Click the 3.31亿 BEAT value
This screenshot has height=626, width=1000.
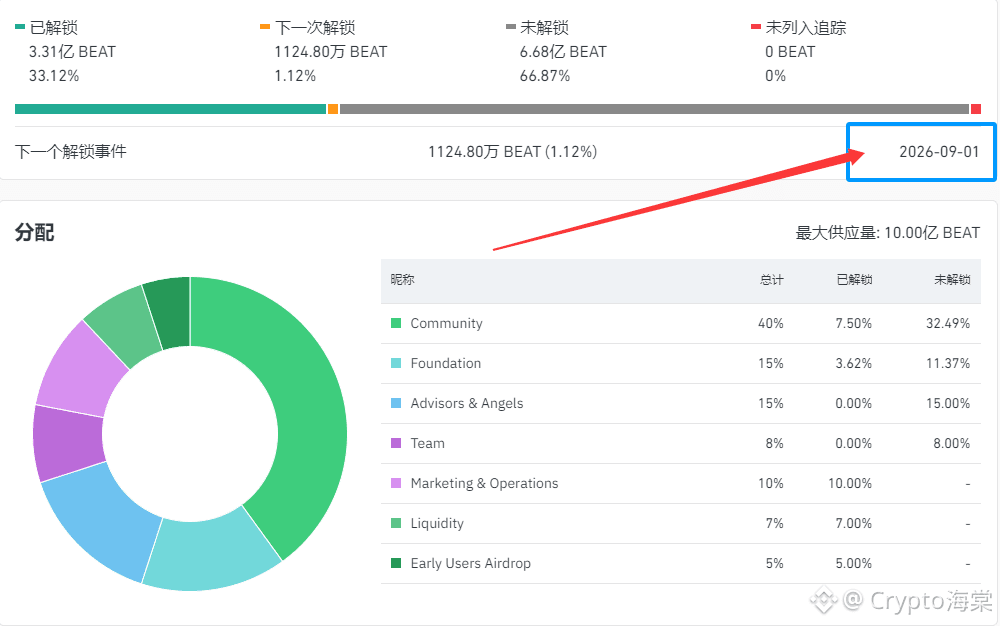pos(72,52)
